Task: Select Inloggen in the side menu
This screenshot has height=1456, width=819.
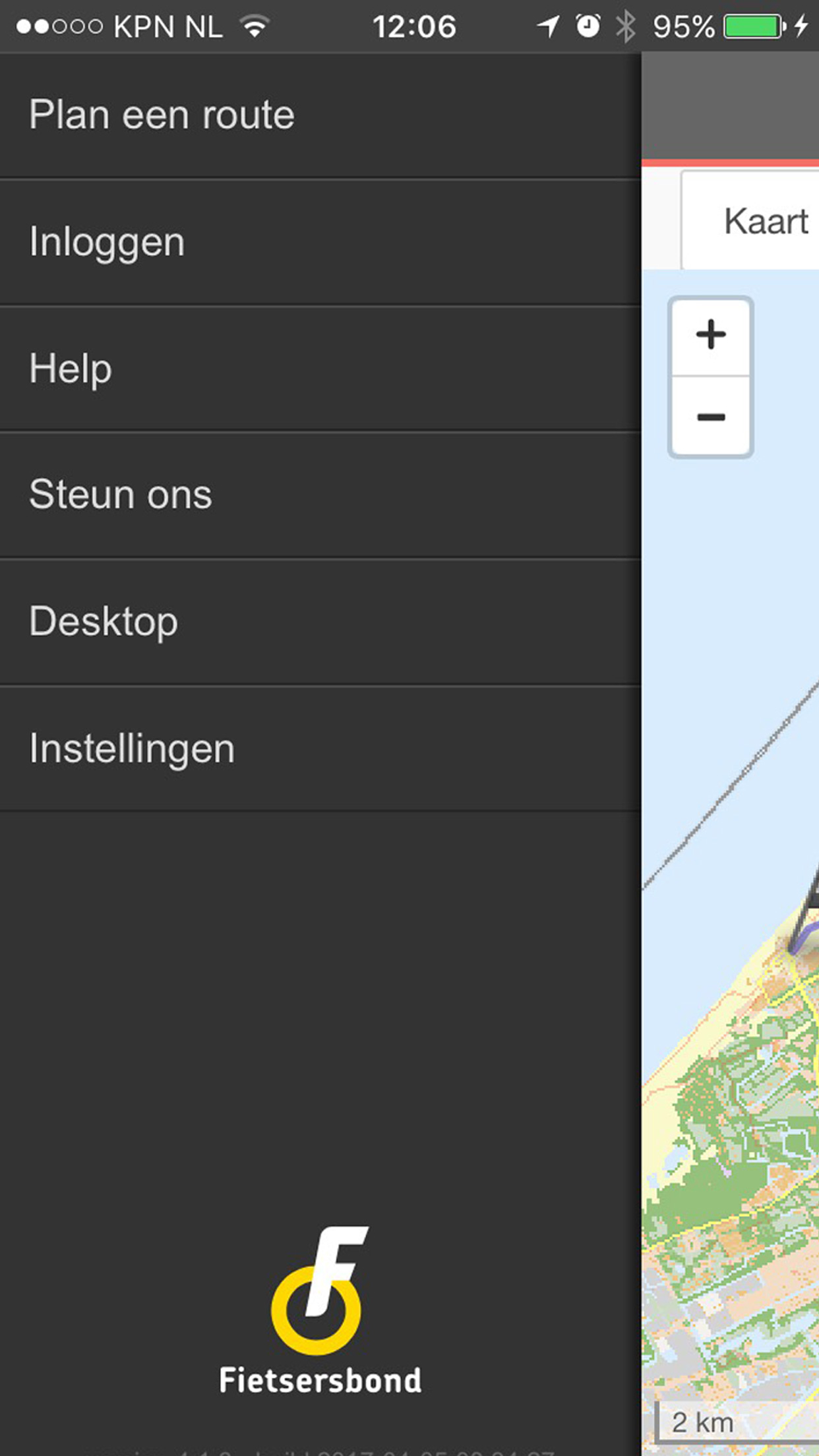Action: coord(107,242)
